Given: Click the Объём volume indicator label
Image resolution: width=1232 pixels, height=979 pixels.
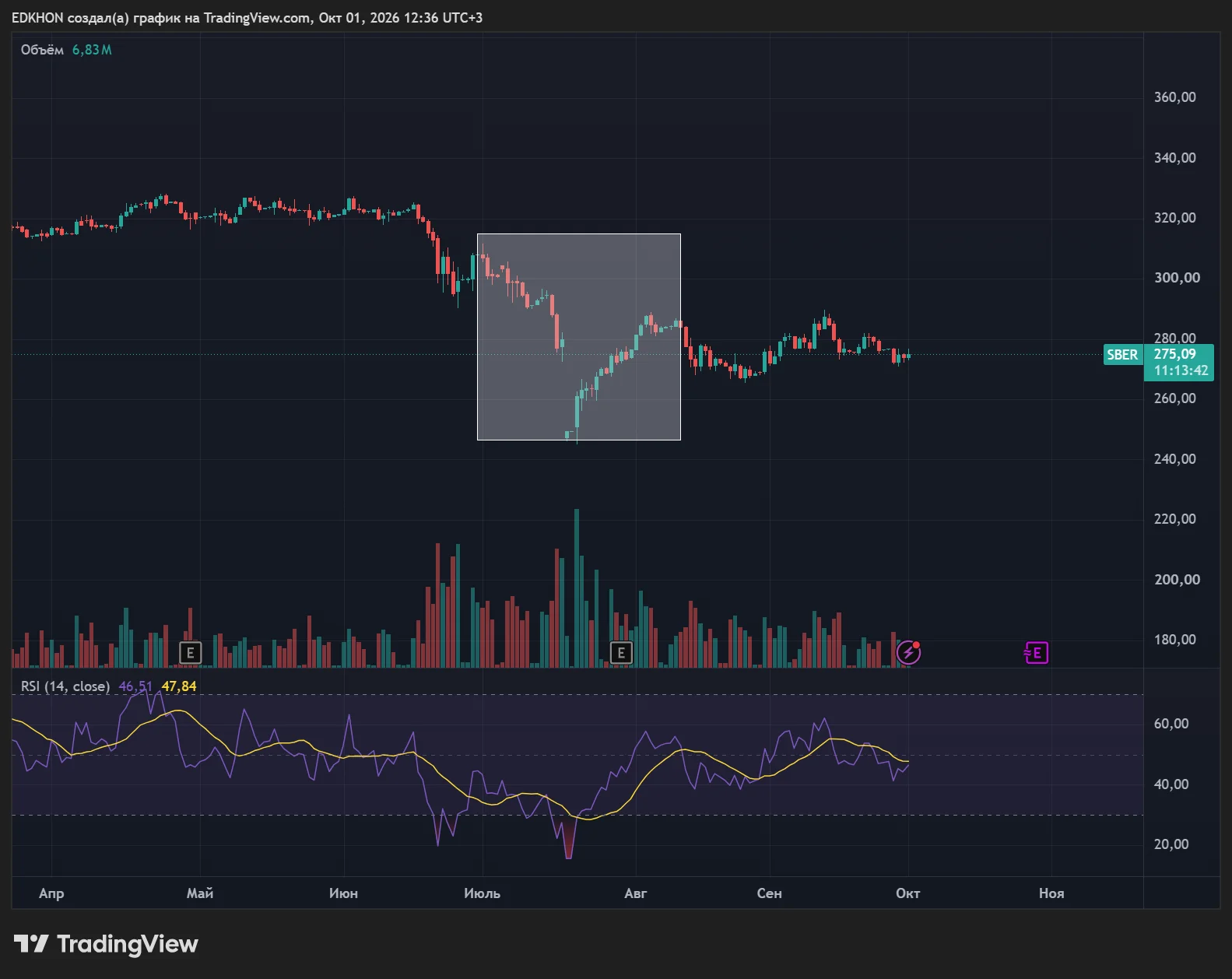Looking at the screenshot, I should click(x=42, y=50).
